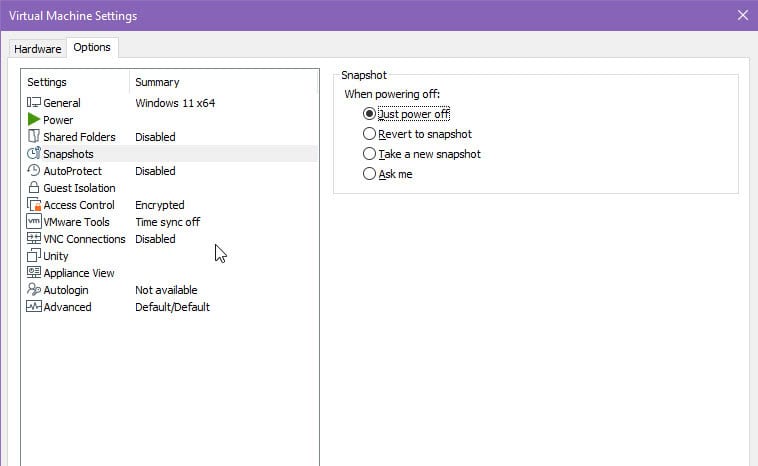Select the Options tab

pos(92,48)
